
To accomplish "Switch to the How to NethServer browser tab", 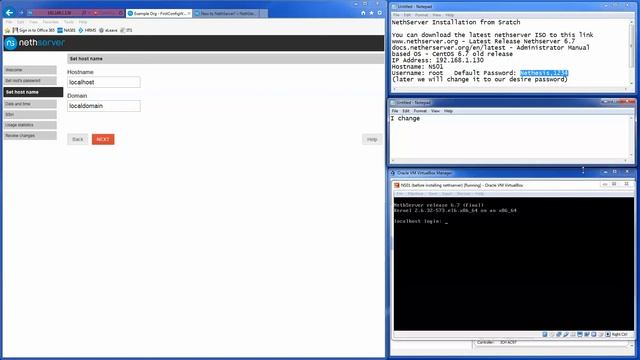I will coord(226,13).
